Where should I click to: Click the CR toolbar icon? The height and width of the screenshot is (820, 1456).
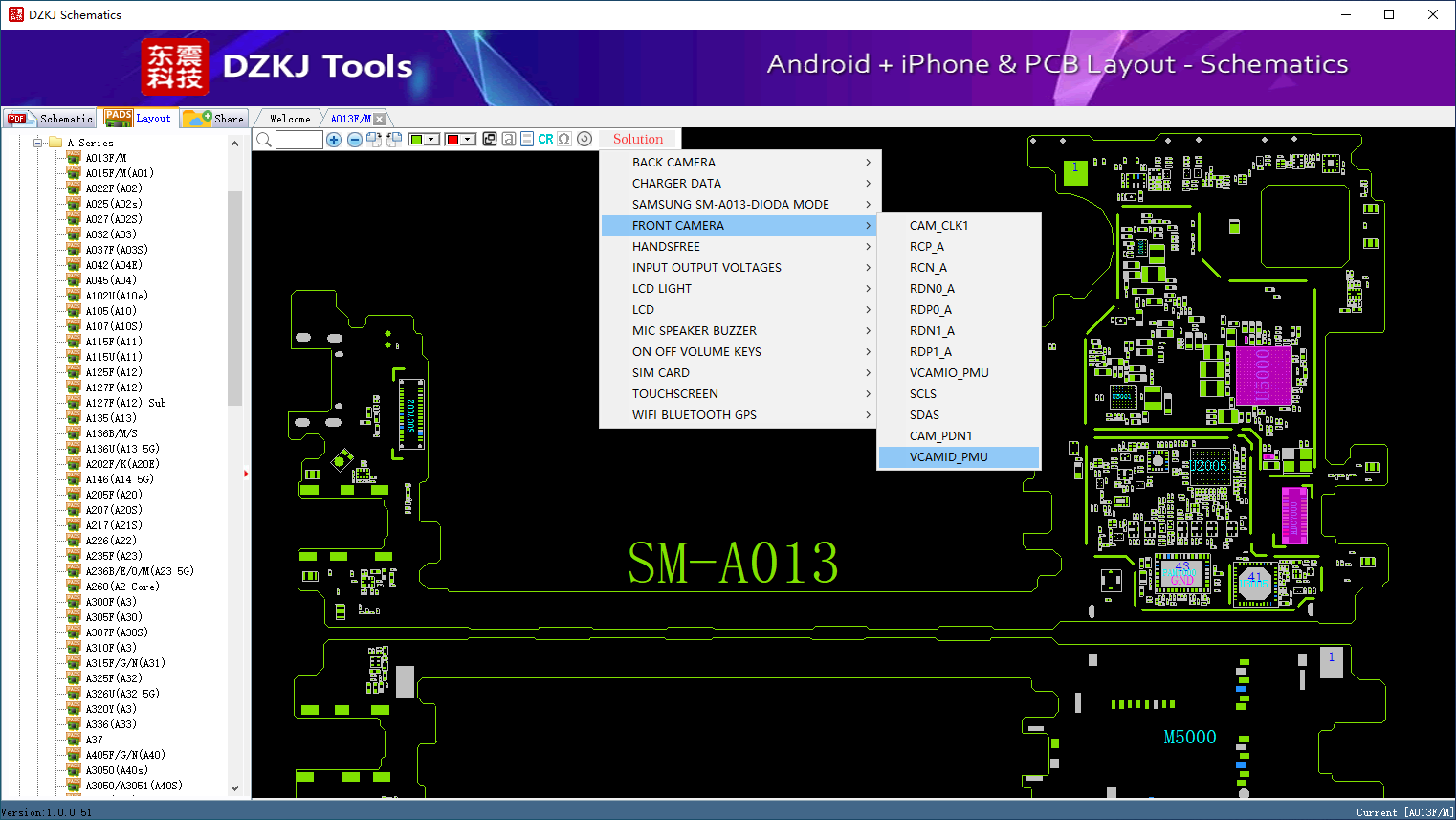point(545,139)
